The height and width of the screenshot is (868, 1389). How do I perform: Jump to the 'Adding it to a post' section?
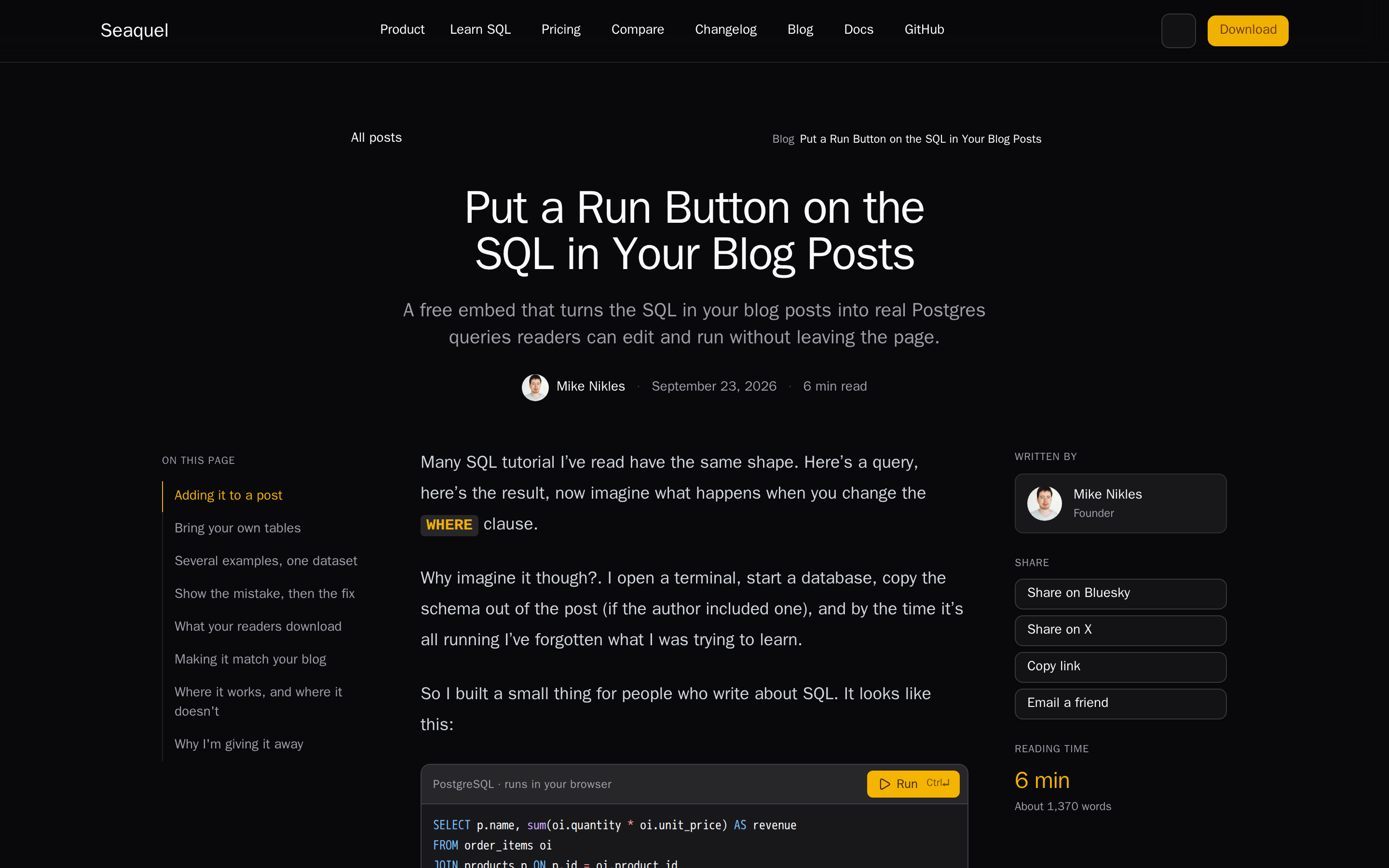pyautogui.click(x=229, y=495)
